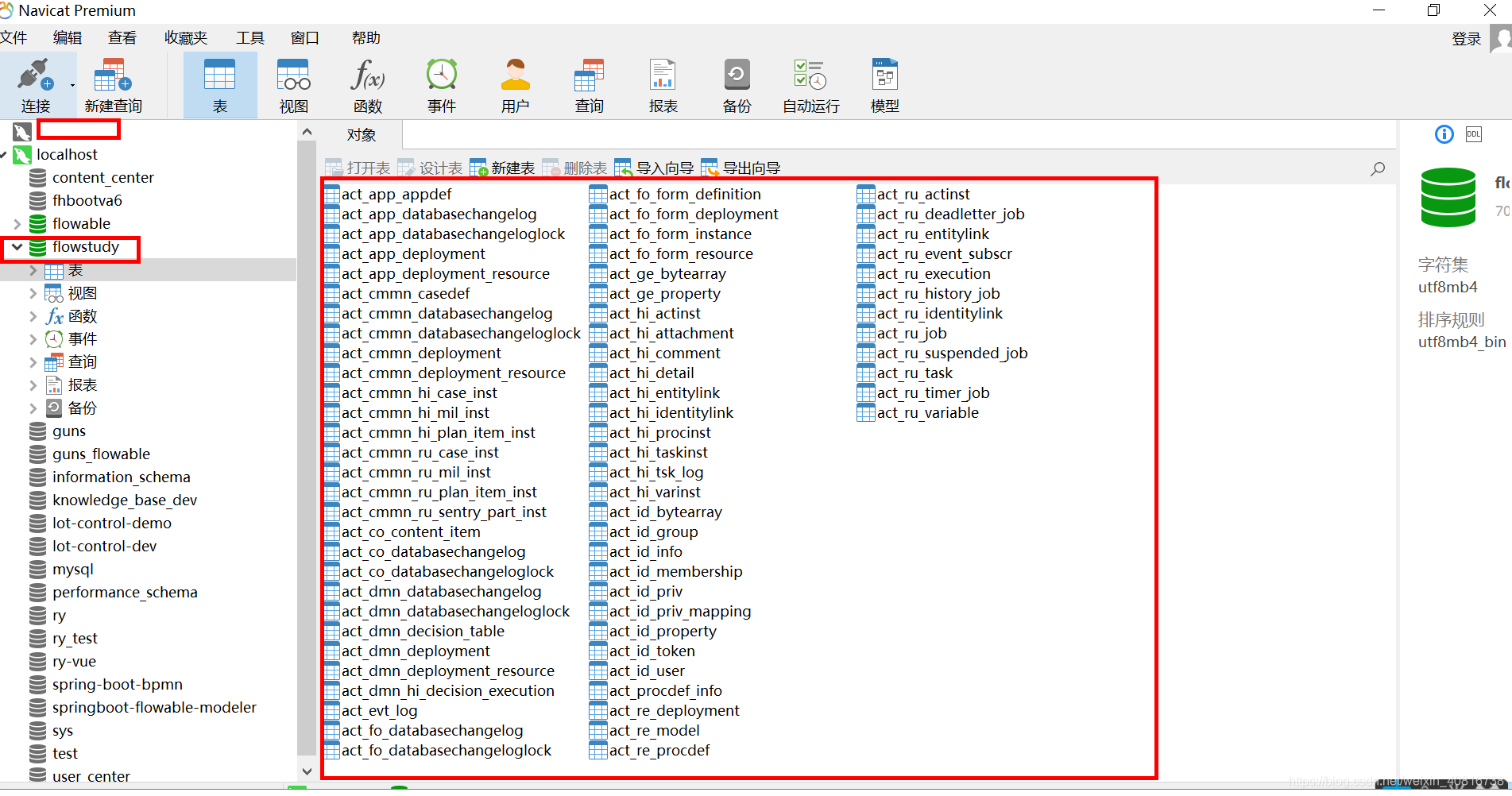1512x796 pixels.
Task: Expand the 报表 node under flowstudy
Action: pyautogui.click(x=33, y=385)
